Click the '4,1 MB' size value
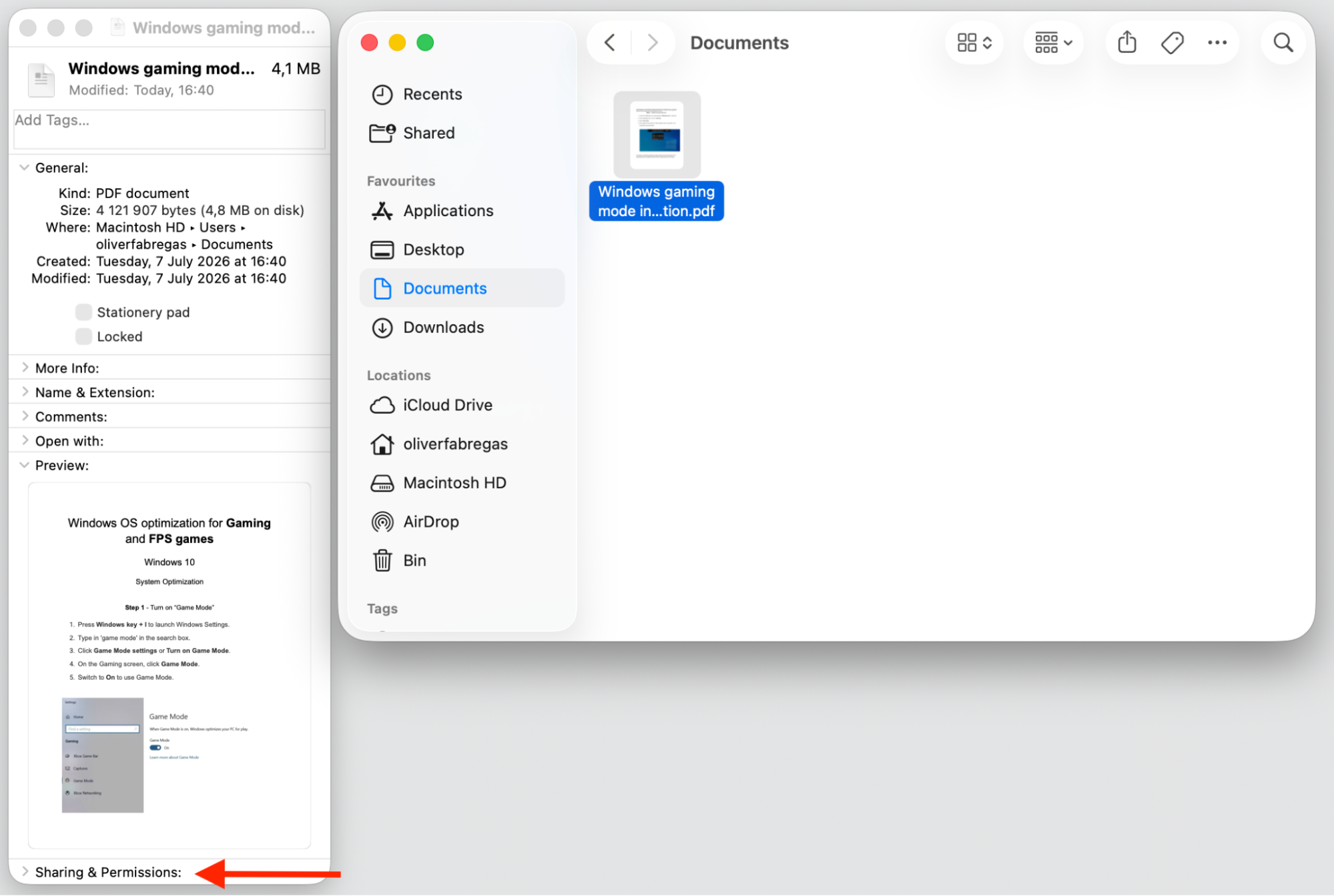The width and height of the screenshot is (1334, 896). 296,69
